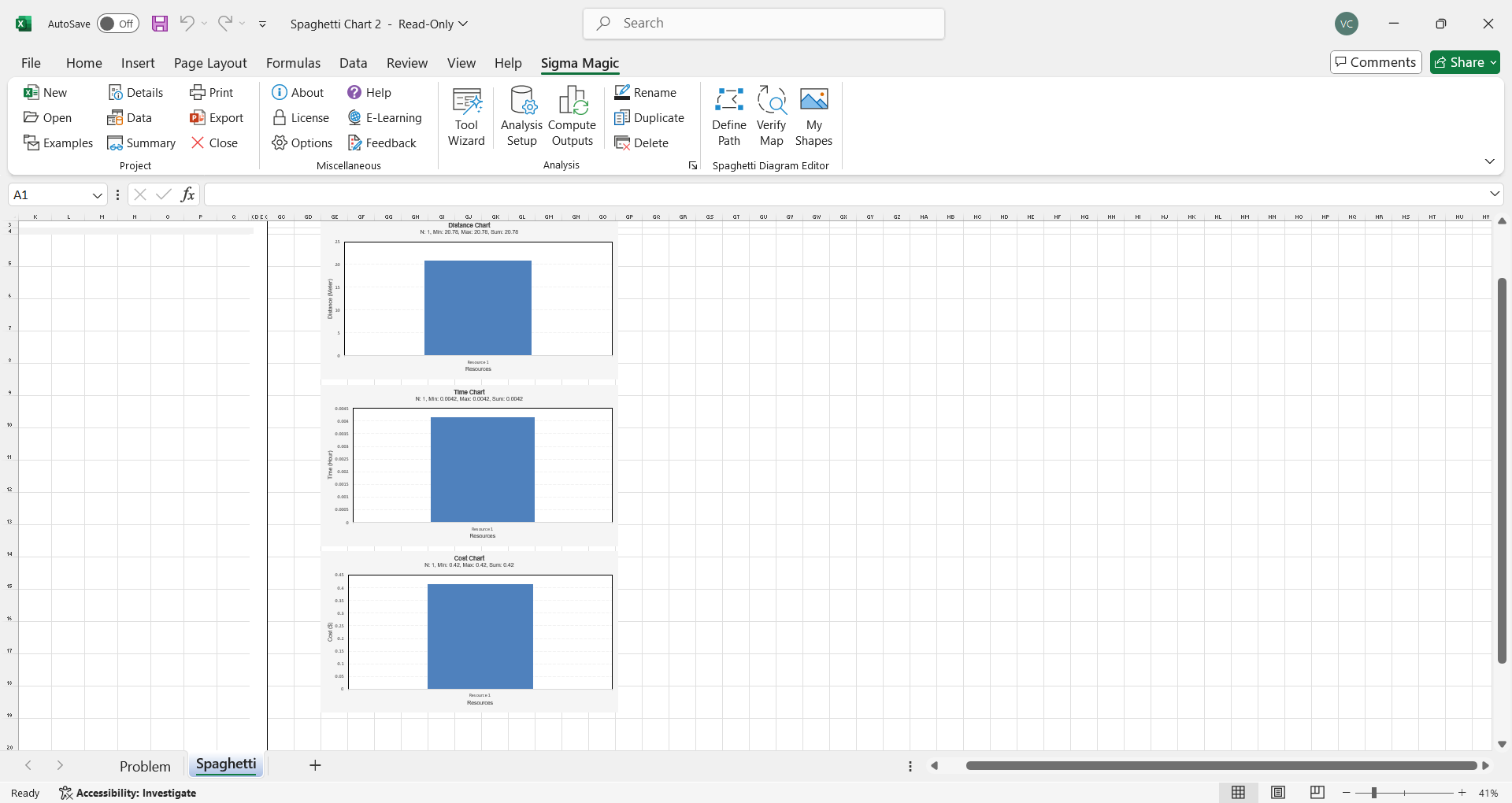Open the Tool Wizard

pos(466,117)
